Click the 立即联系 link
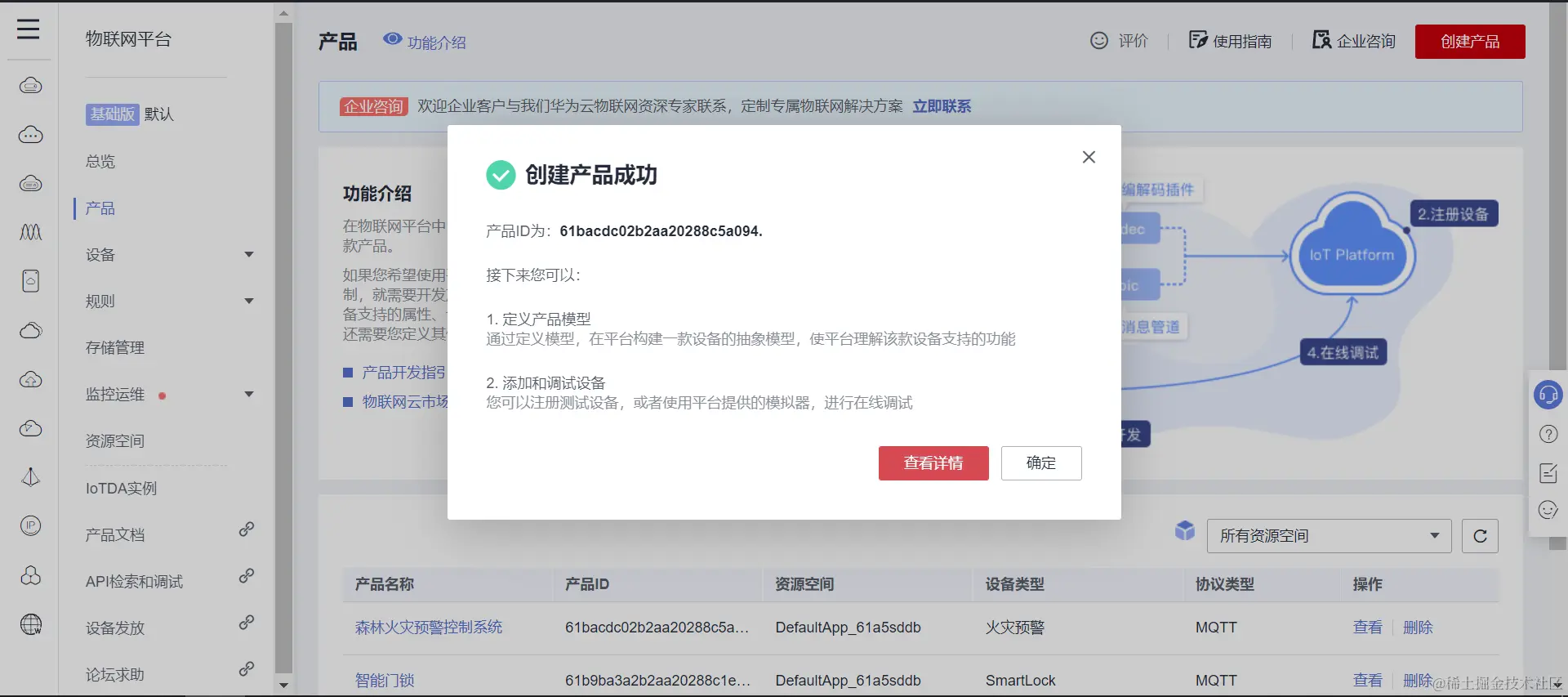Screen dimensions: 1568x697 coord(942,106)
